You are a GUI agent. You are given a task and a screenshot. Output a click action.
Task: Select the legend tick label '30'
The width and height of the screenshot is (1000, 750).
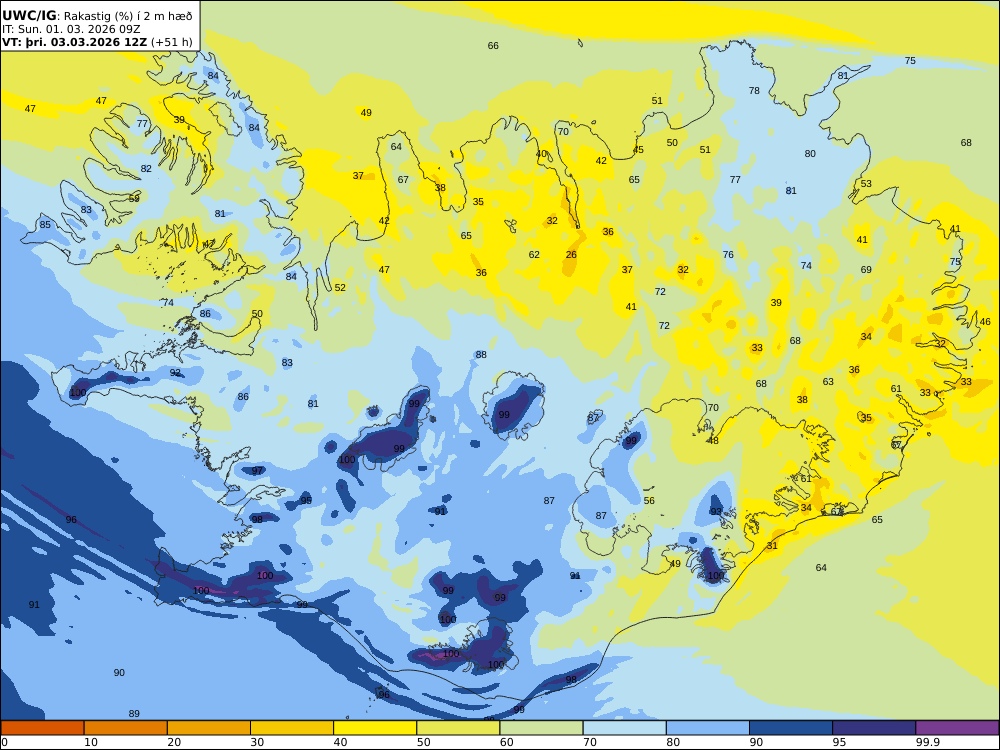(x=258, y=742)
